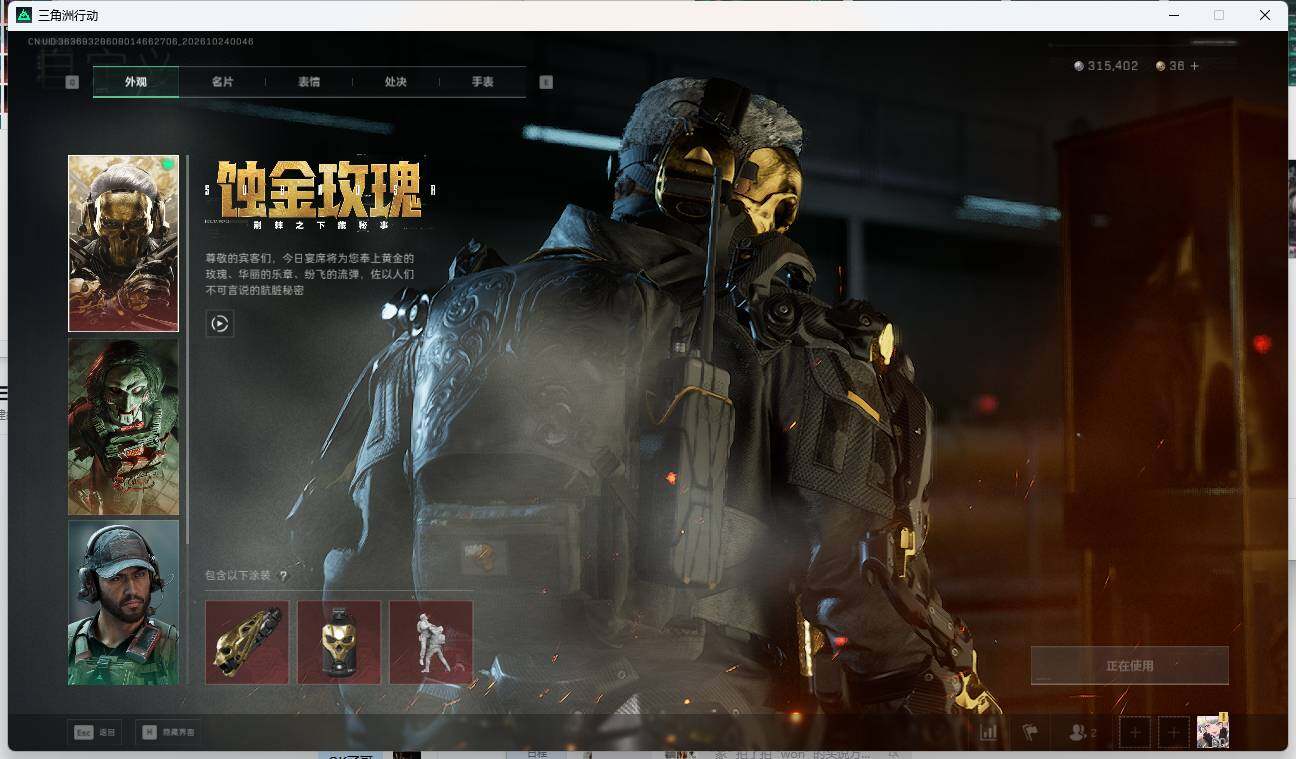Switch to the 手表 tab
This screenshot has height=759, width=1296.
point(483,82)
